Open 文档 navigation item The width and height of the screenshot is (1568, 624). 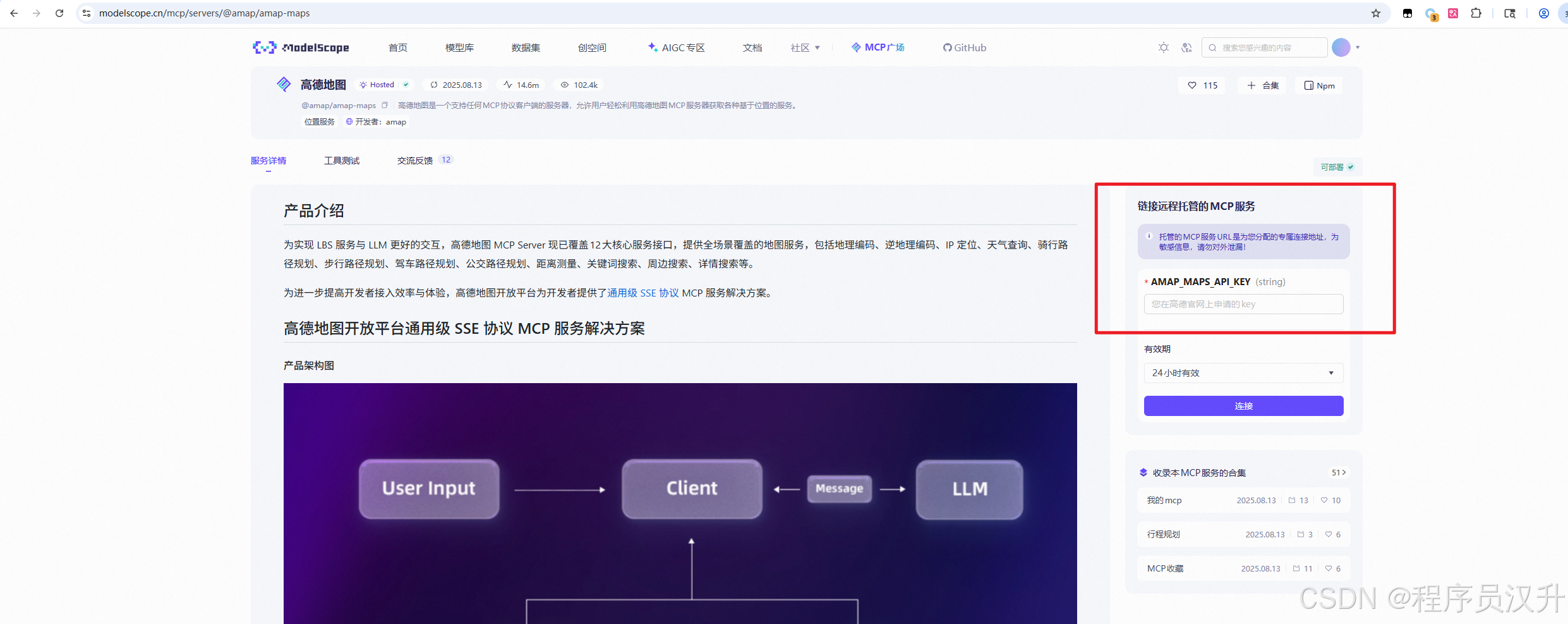pos(752,47)
